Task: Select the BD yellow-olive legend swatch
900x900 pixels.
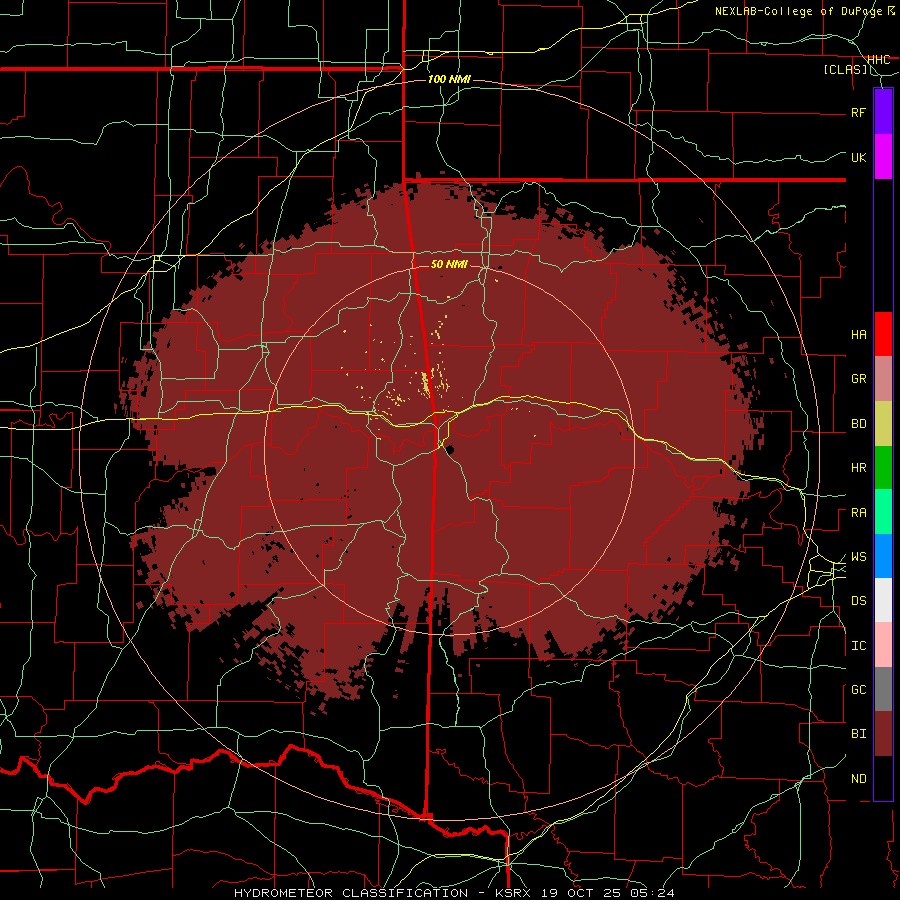Action: [x=883, y=424]
